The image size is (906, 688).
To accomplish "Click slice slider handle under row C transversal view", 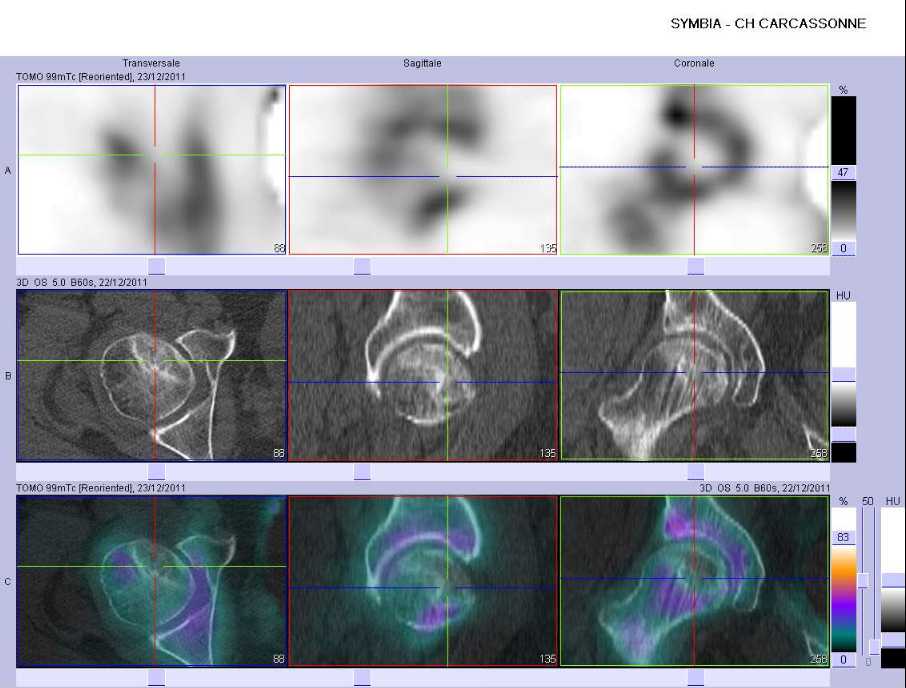I will pos(157,678).
